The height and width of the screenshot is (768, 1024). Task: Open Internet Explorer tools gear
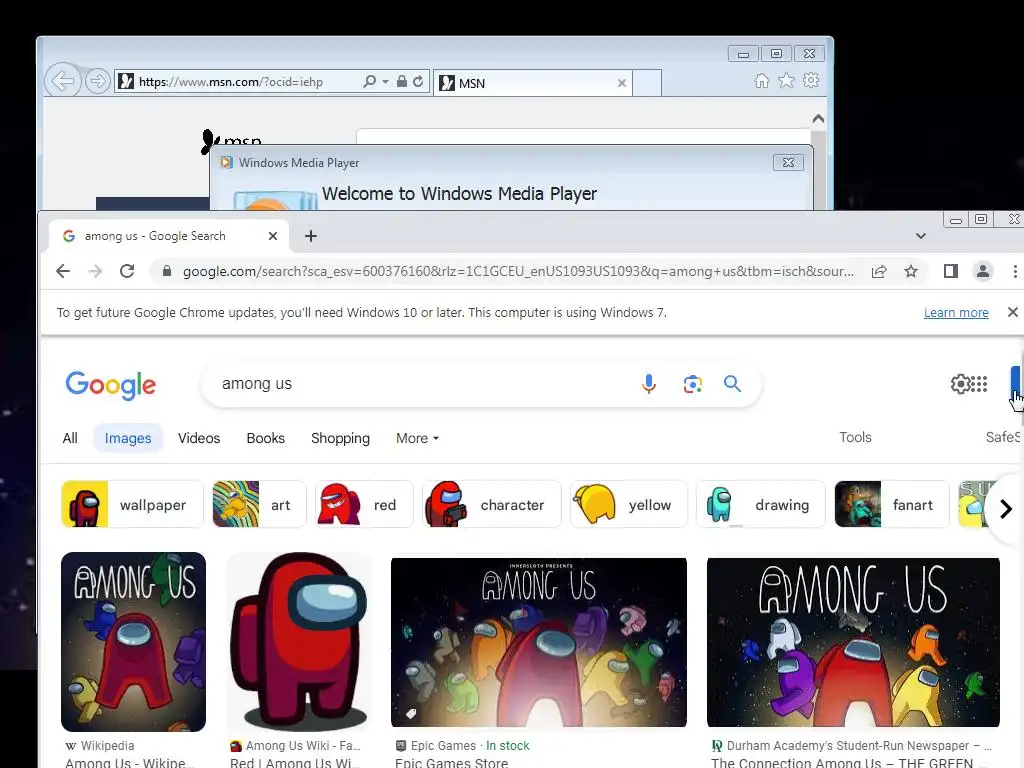pyautogui.click(x=811, y=80)
